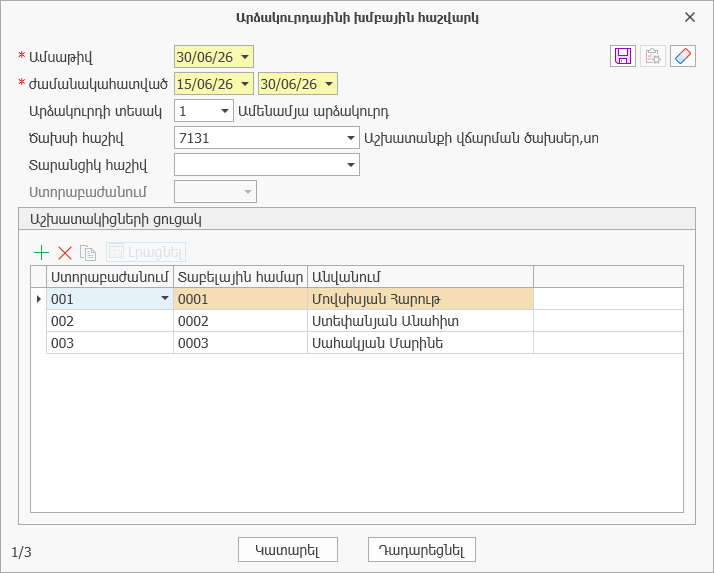Screen dimensions: 714x573
Task: Click the Դադարեցնել button
Action: [422, 550]
